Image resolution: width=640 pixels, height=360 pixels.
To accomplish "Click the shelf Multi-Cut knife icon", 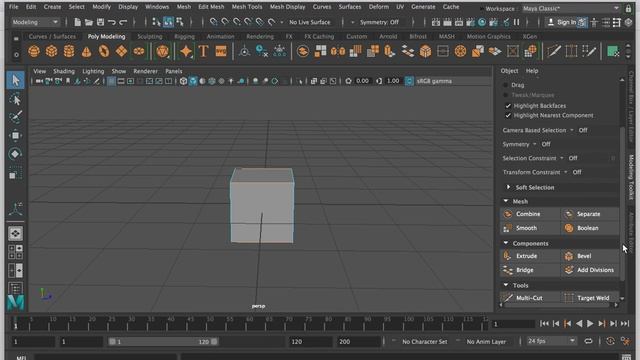I will pyautogui.click(x=554, y=51).
